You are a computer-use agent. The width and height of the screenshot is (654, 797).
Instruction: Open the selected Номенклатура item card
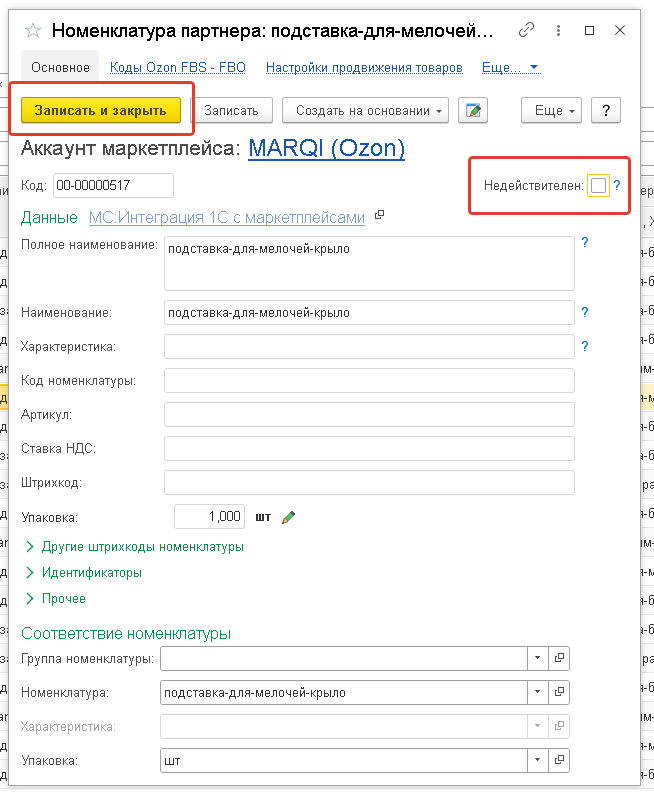click(x=559, y=692)
